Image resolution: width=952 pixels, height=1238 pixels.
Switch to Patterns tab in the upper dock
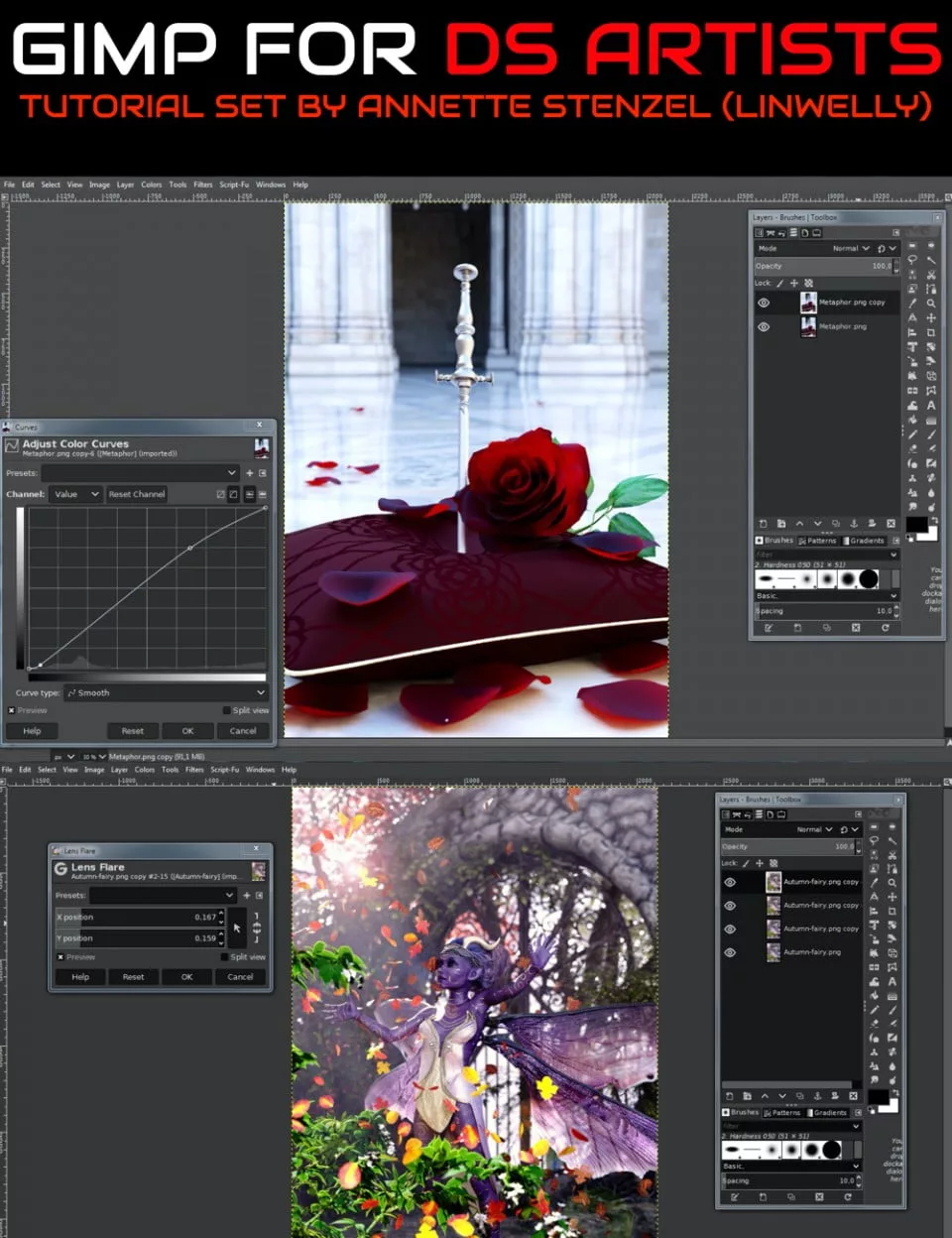818,541
